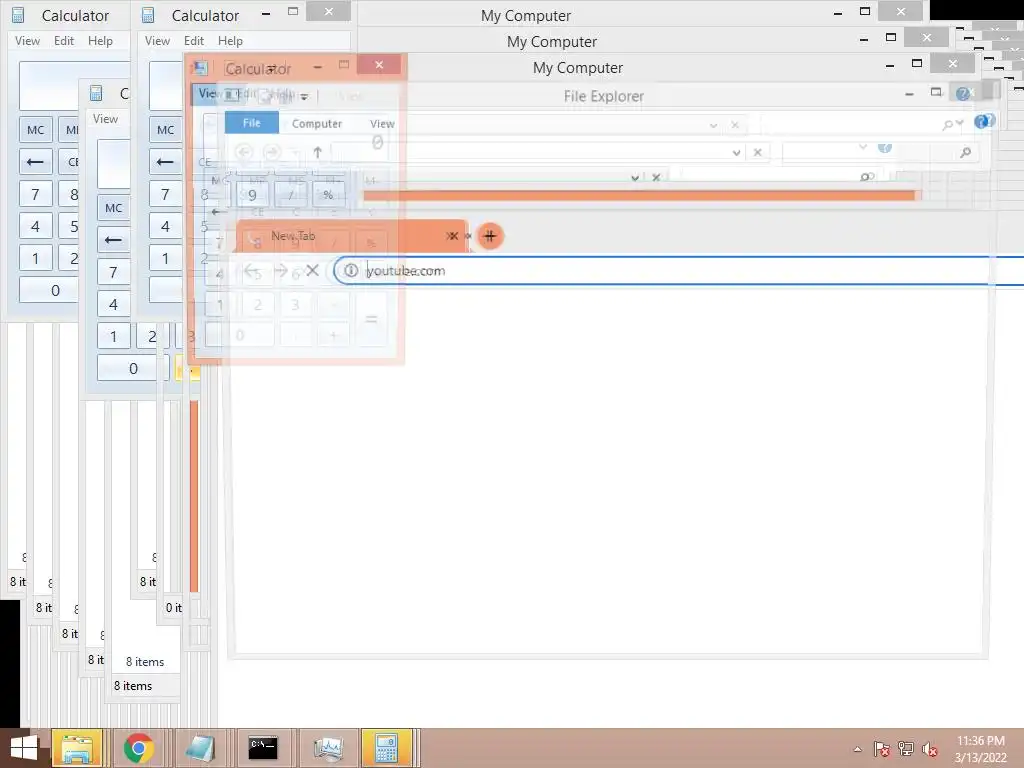The height and width of the screenshot is (768, 1024).
Task: Click status text "8 items" in lowest bar
Action: point(133,686)
